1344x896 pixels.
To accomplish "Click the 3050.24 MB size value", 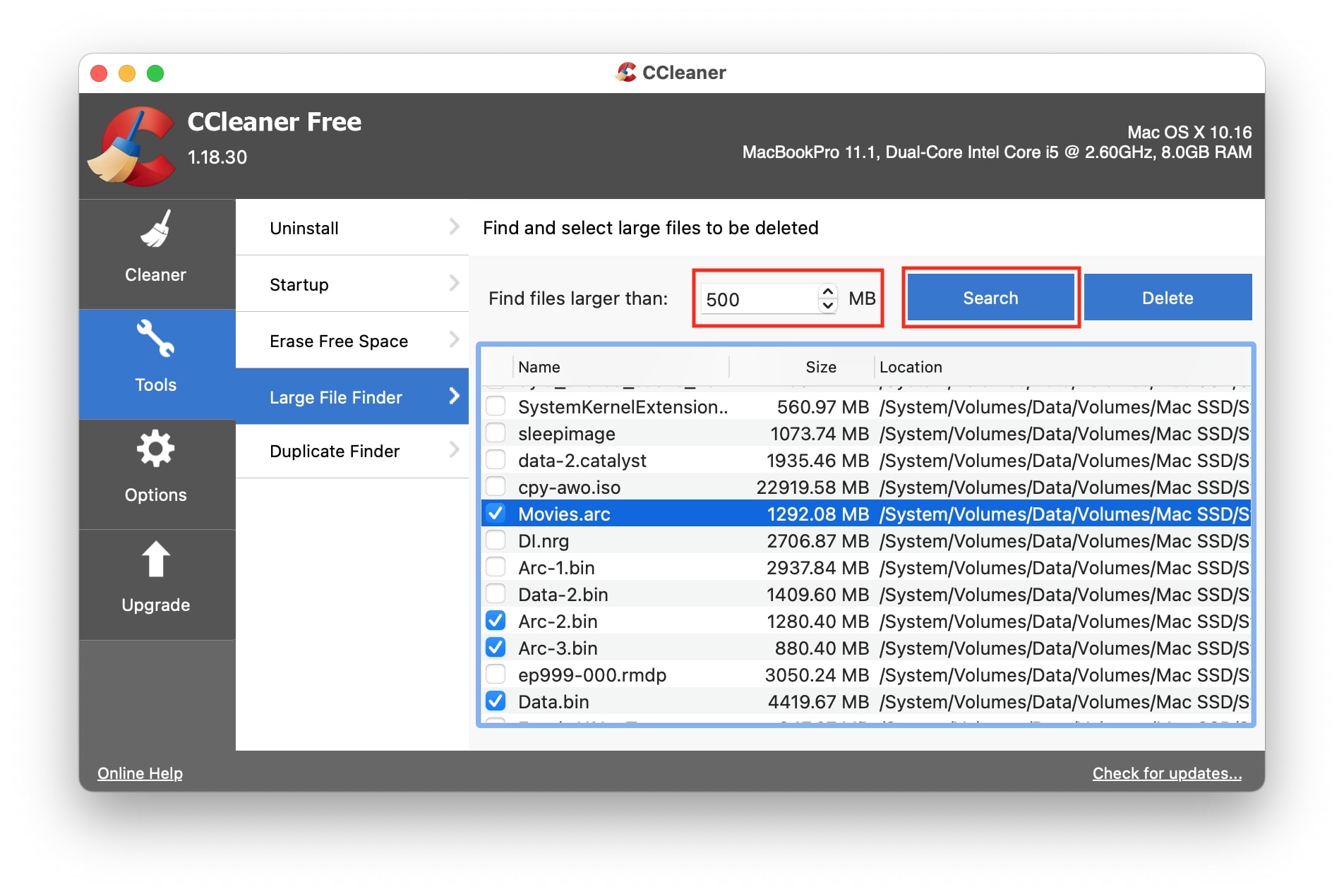I will pos(817,675).
